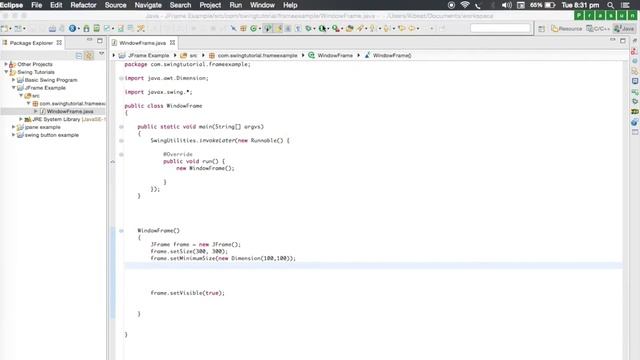Image resolution: width=640 pixels, height=360 pixels.
Task: Click the Run launch toolbar icon
Action: click(x=322, y=28)
